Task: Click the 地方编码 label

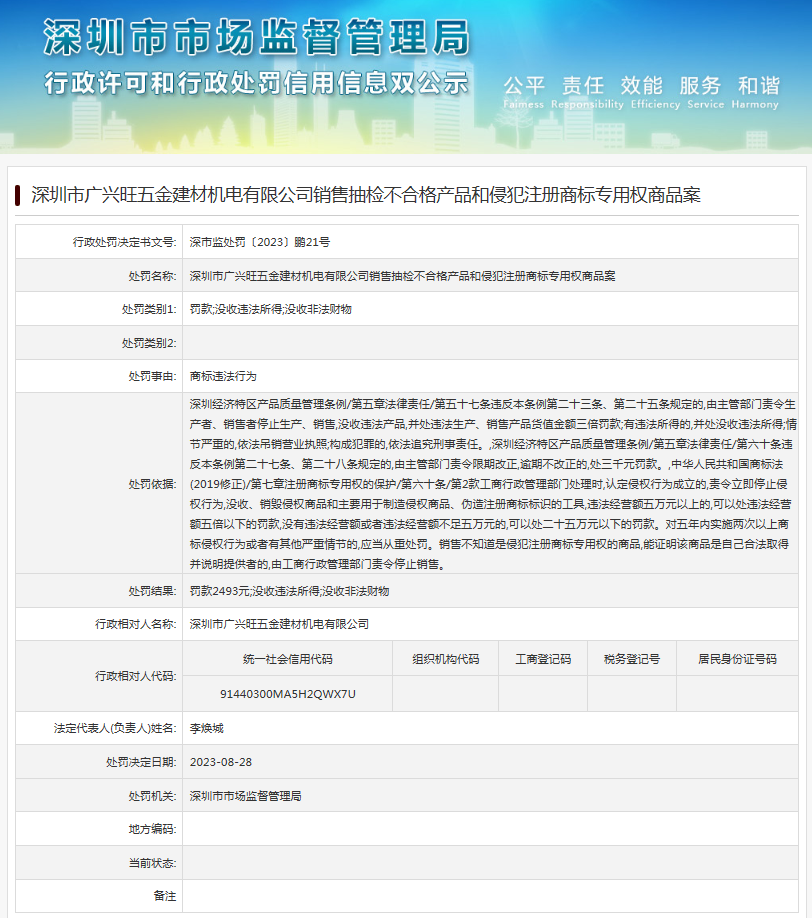Action: pos(152,829)
